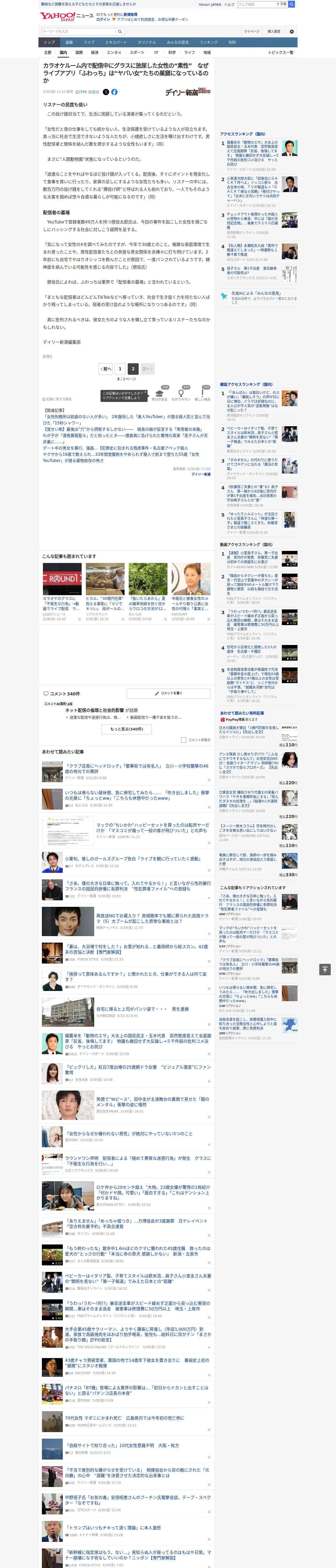
Task: Click the 新規取得 ID link
Action: click(131, 15)
